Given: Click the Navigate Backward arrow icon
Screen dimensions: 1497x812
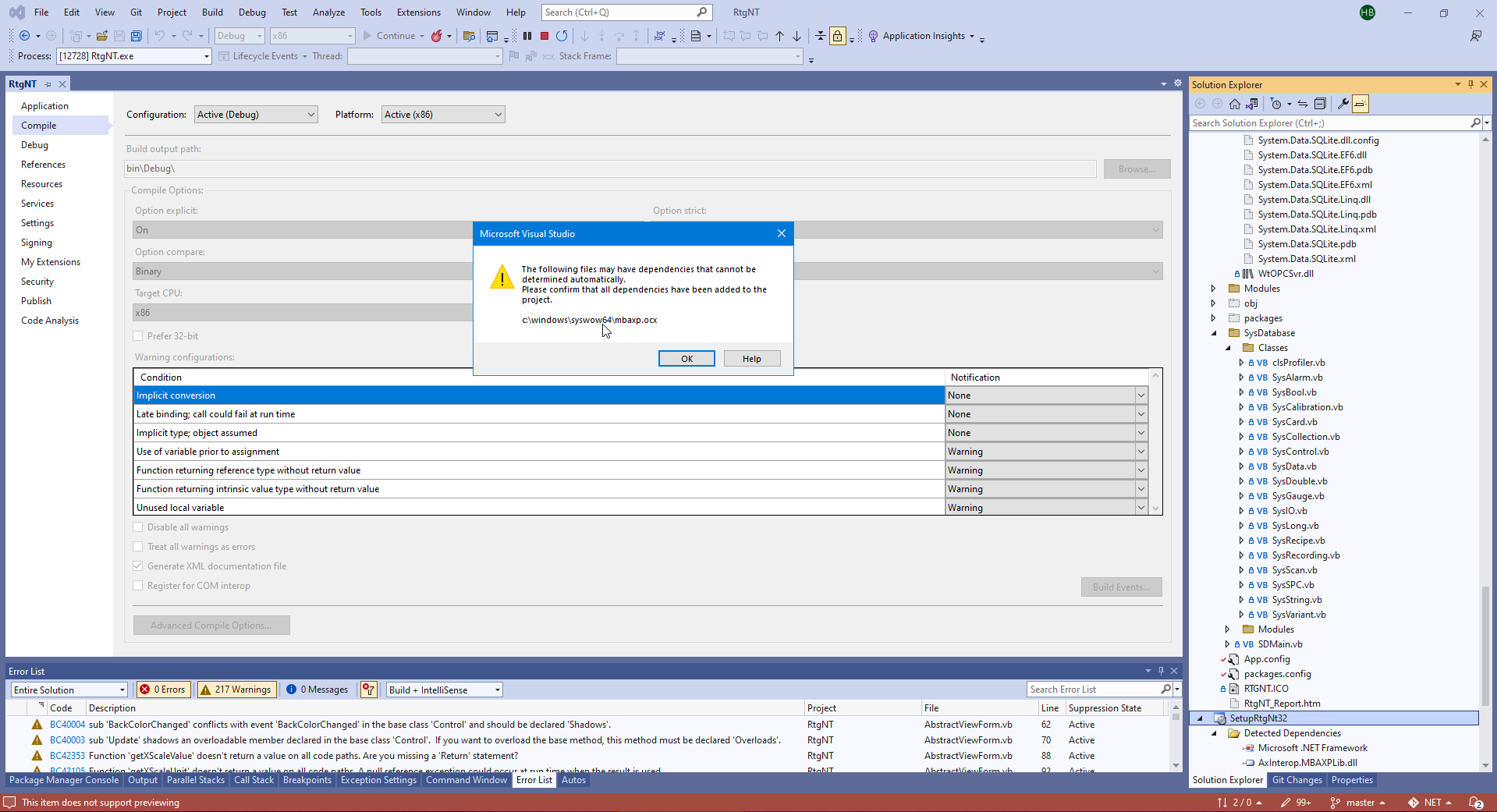Looking at the screenshot, I should [25, 36].
